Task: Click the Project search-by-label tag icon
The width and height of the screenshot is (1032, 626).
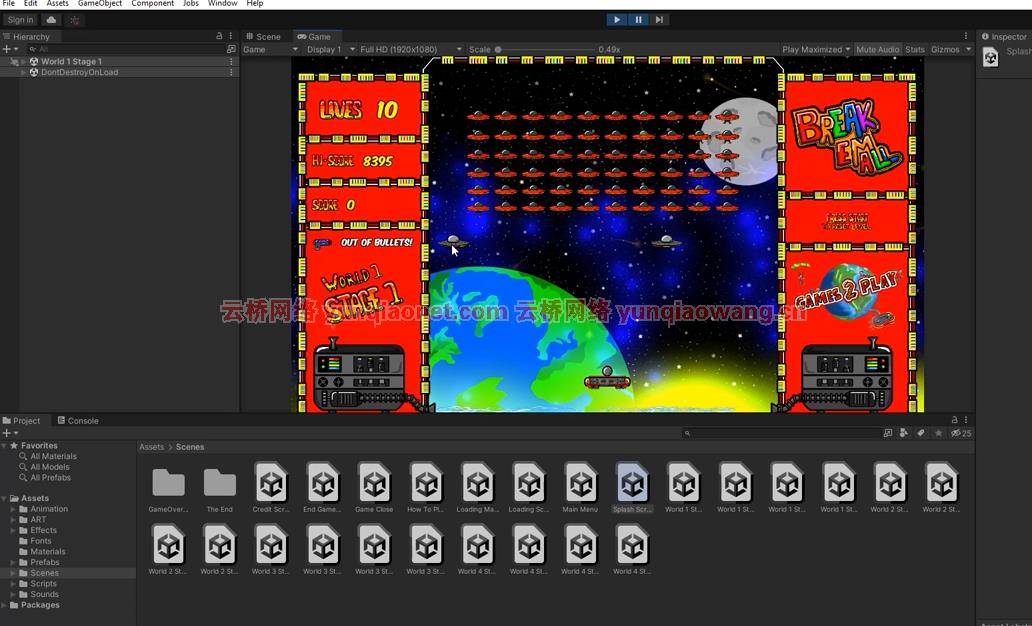Action: tap(921, 433)
